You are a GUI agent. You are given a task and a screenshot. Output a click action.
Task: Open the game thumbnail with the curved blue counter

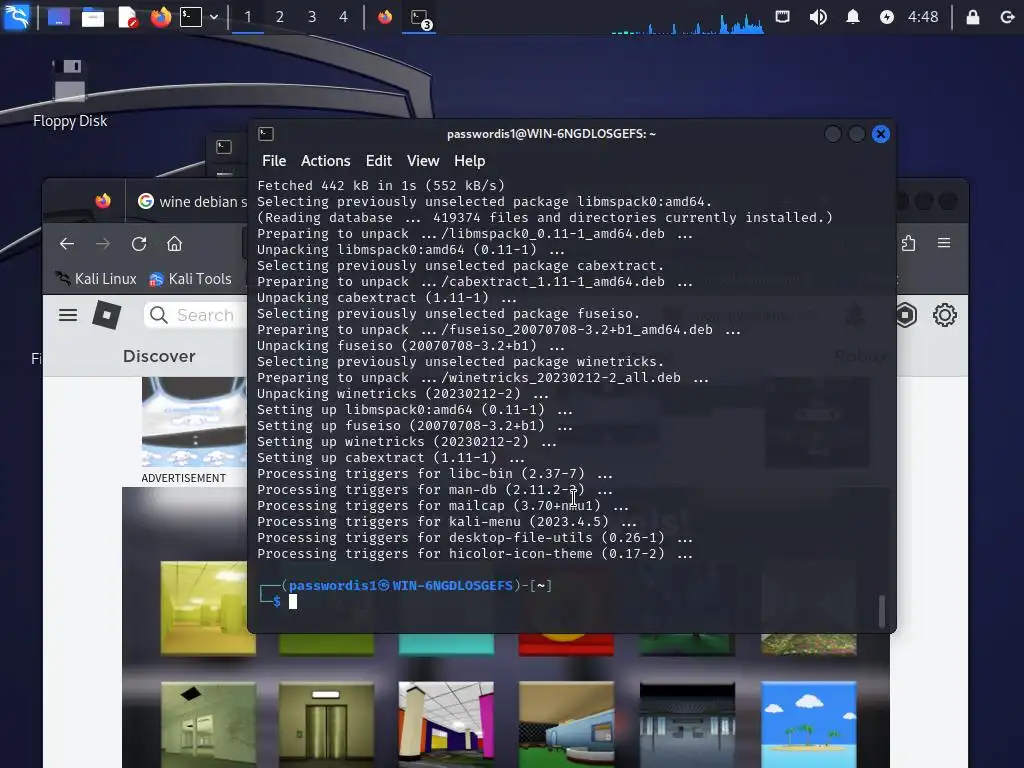(566, 725)
